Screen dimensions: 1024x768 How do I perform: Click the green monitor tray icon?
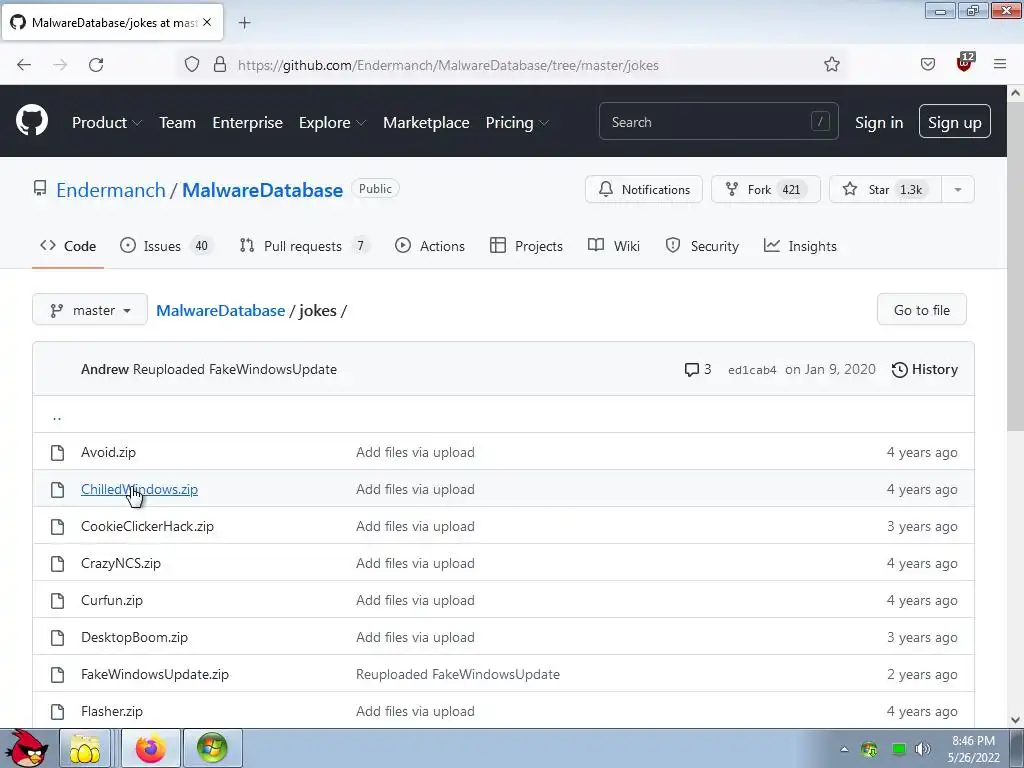pyautogui.click(x=899, y=749)
